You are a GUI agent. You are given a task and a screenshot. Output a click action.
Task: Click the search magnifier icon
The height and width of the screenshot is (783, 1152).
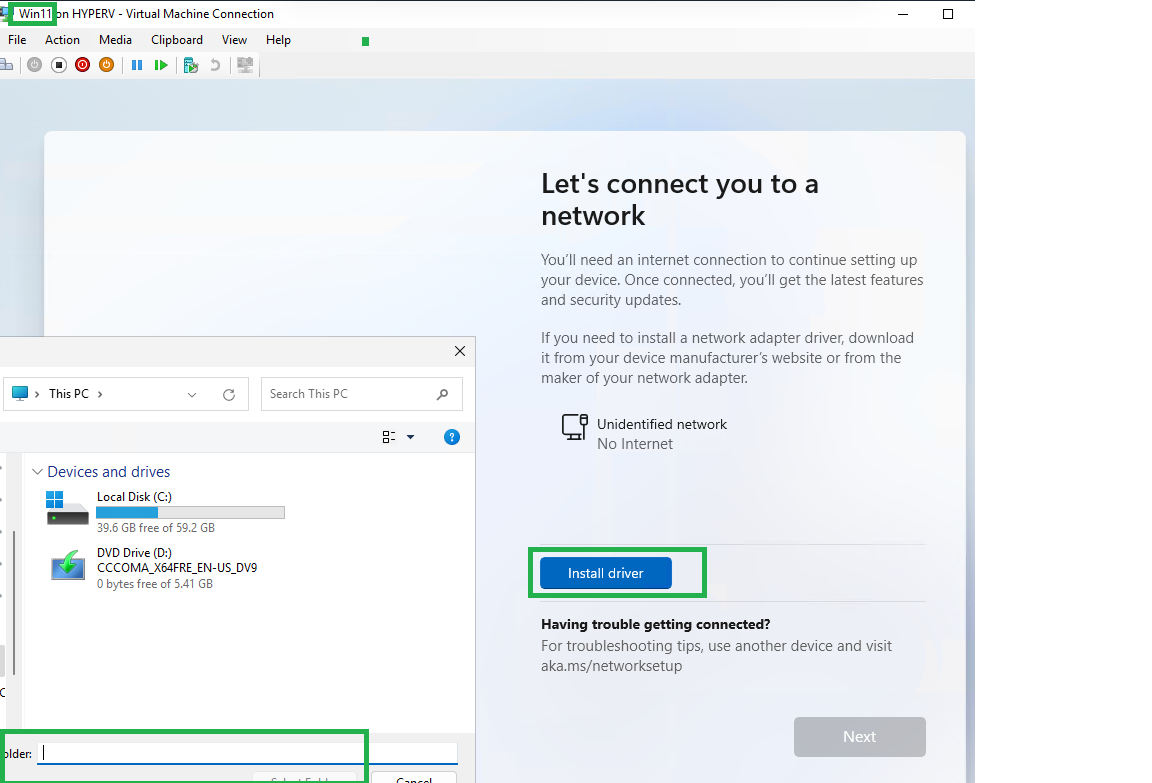(442, 394)
